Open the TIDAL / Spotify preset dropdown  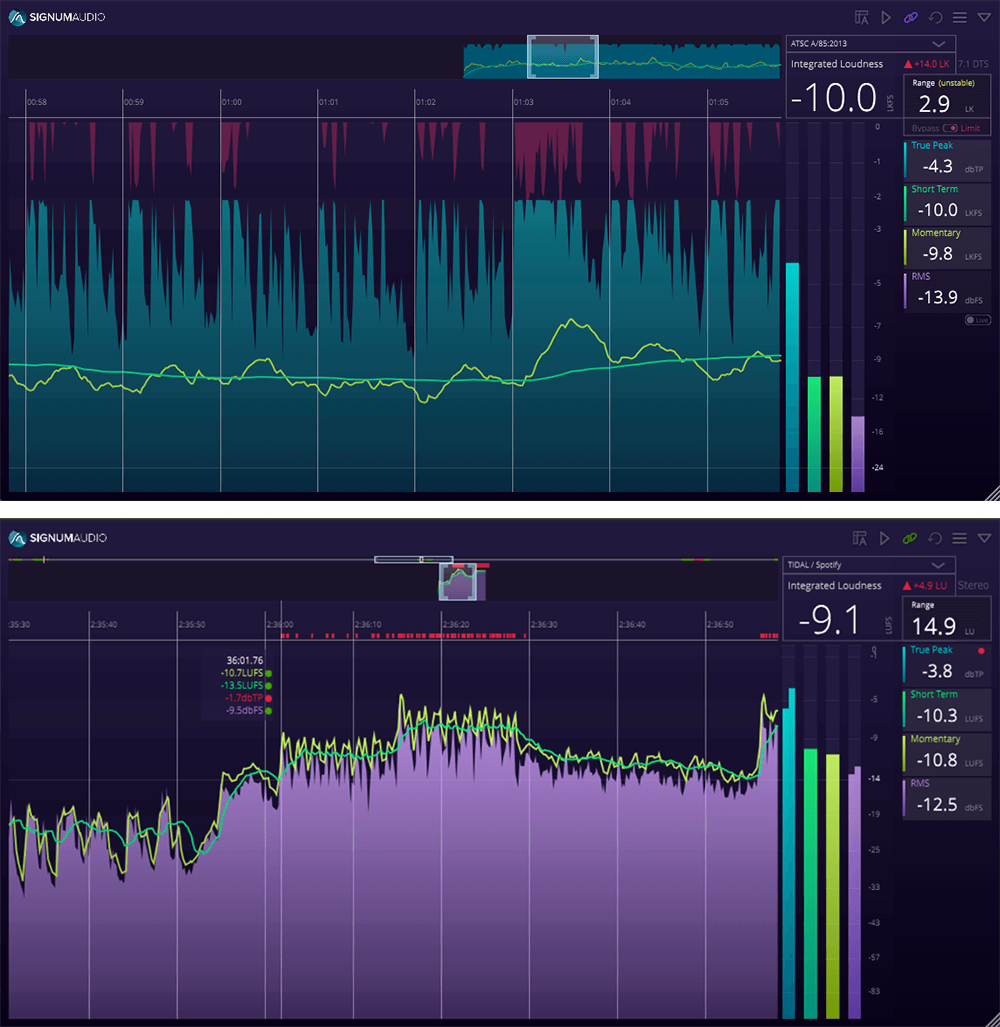[x=870, y=565]
